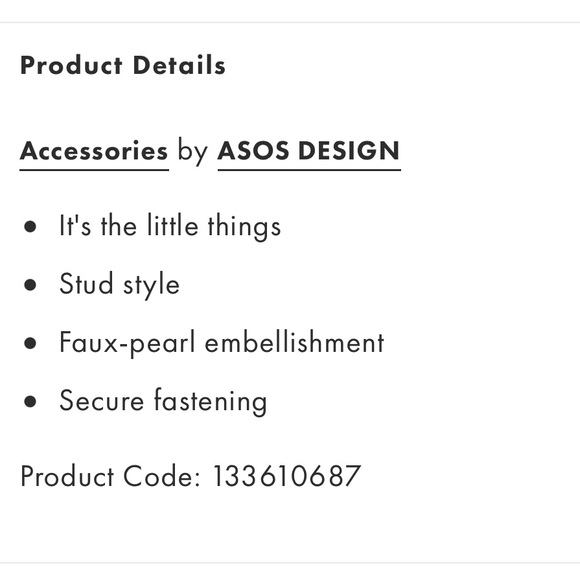Viewport: 580px width, 580px height.
Task: Click the divider line above Product Details
Action: [x=290, y=22]
